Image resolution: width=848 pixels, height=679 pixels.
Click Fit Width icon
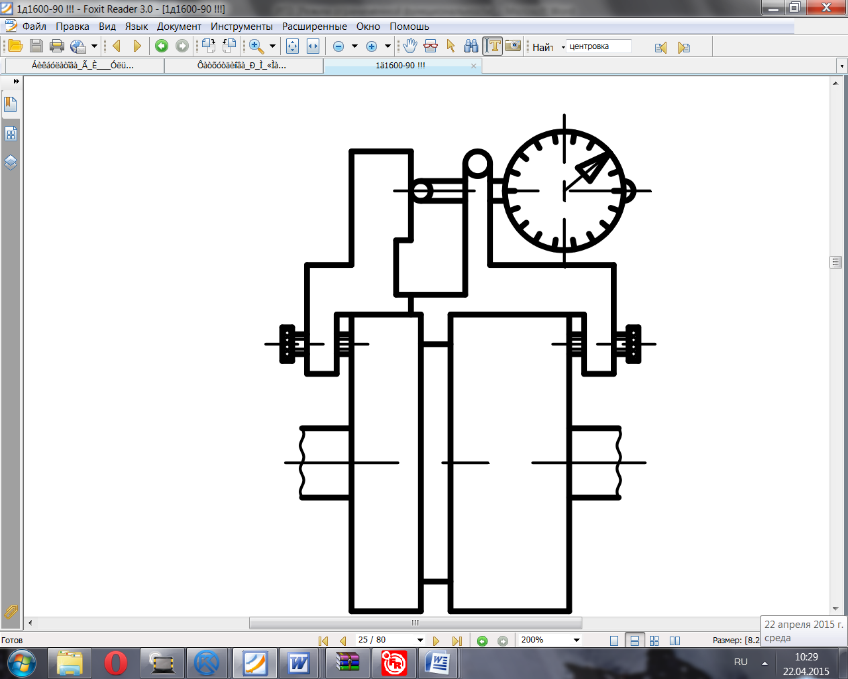(x=313, y=46)
